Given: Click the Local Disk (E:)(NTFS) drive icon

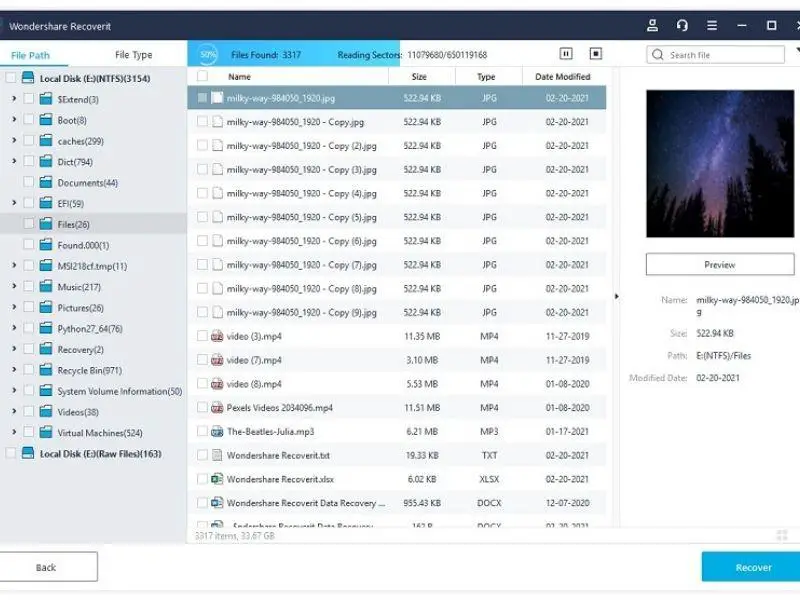Looking at the screenshot, I should 28,78.
